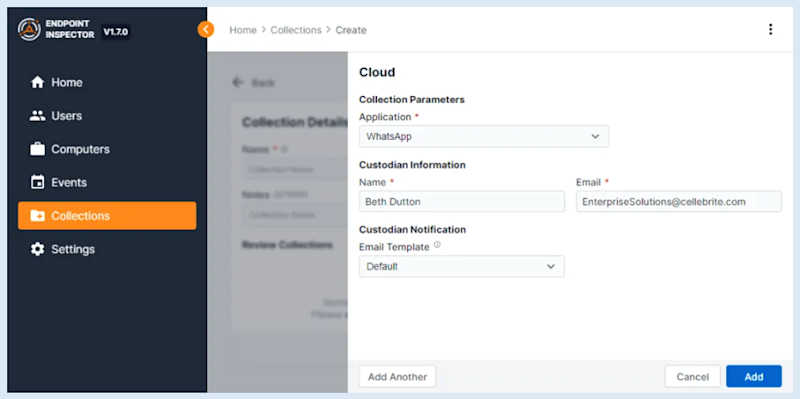Click the Settings gear icon in the sidebar
This screenshot has width=800, height=399.
click(x=38, y=249)
